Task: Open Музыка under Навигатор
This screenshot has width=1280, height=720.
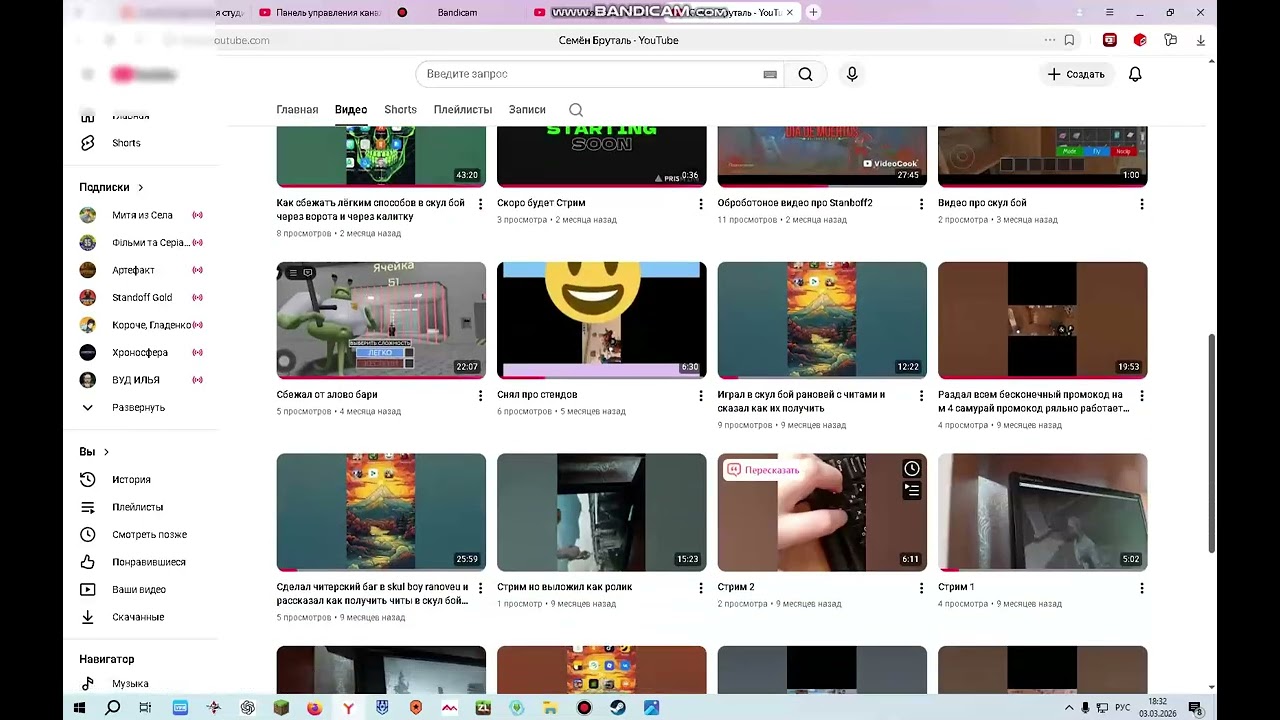Action: click(x=130, y=684)
